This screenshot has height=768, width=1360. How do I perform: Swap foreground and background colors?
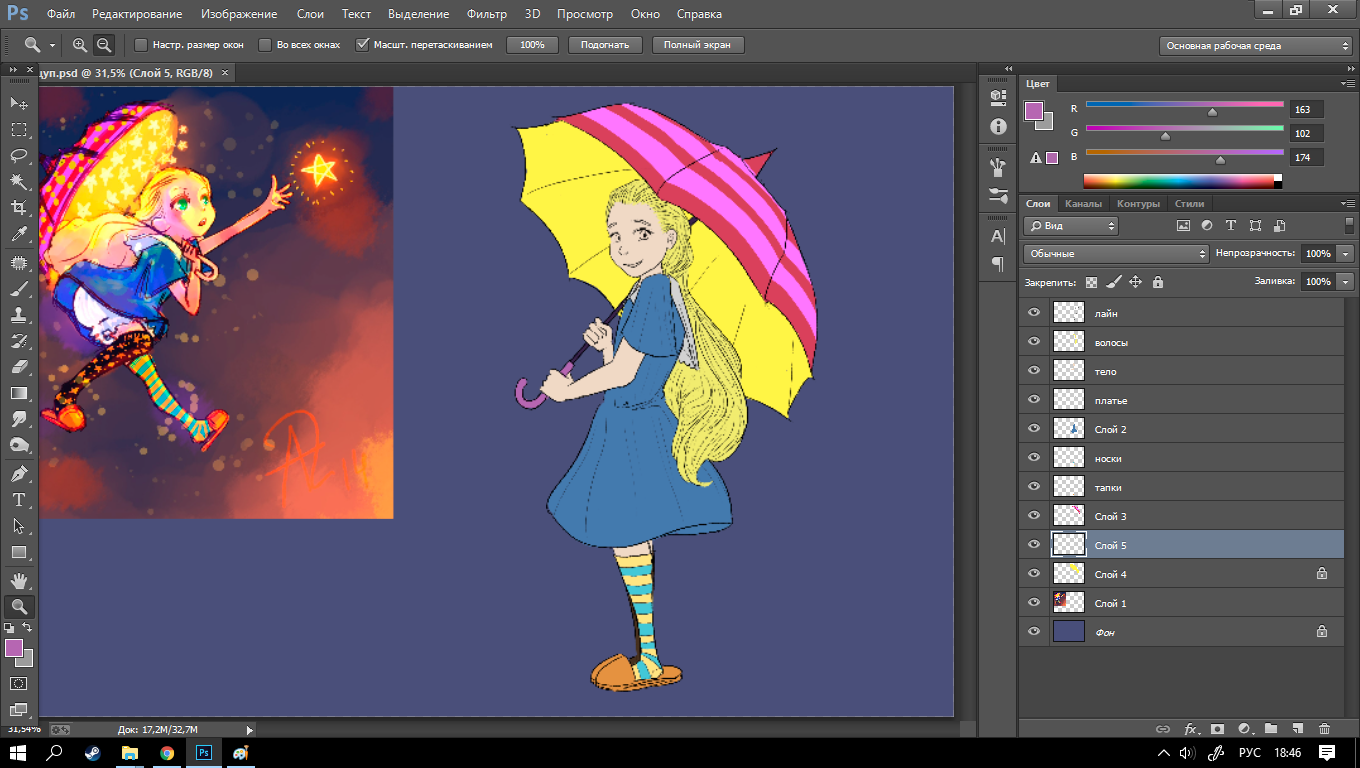click(28, 628)
